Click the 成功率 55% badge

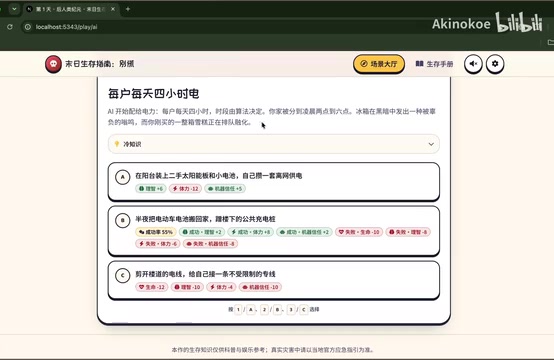(x=156, y=232)
